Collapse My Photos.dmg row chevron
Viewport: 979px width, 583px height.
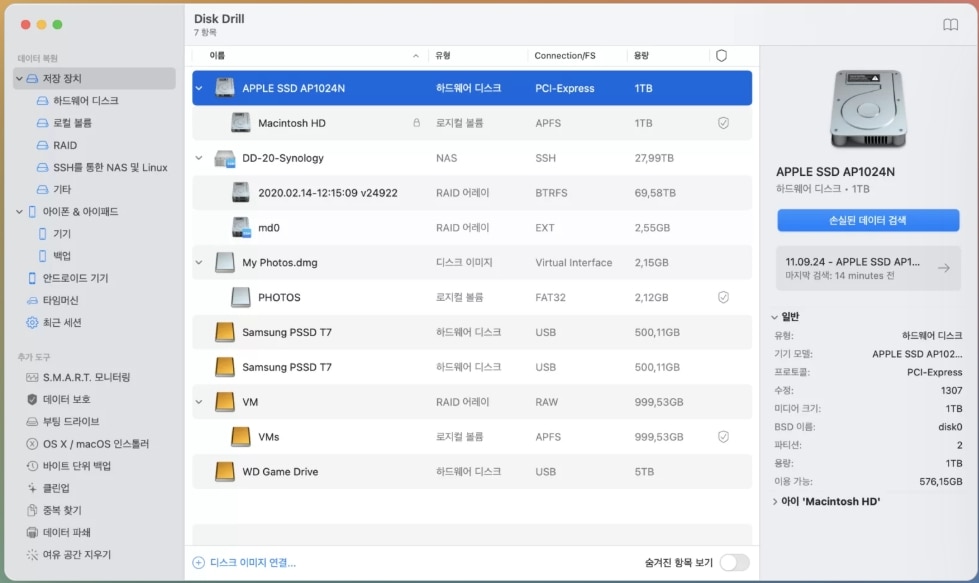point(199,263)
